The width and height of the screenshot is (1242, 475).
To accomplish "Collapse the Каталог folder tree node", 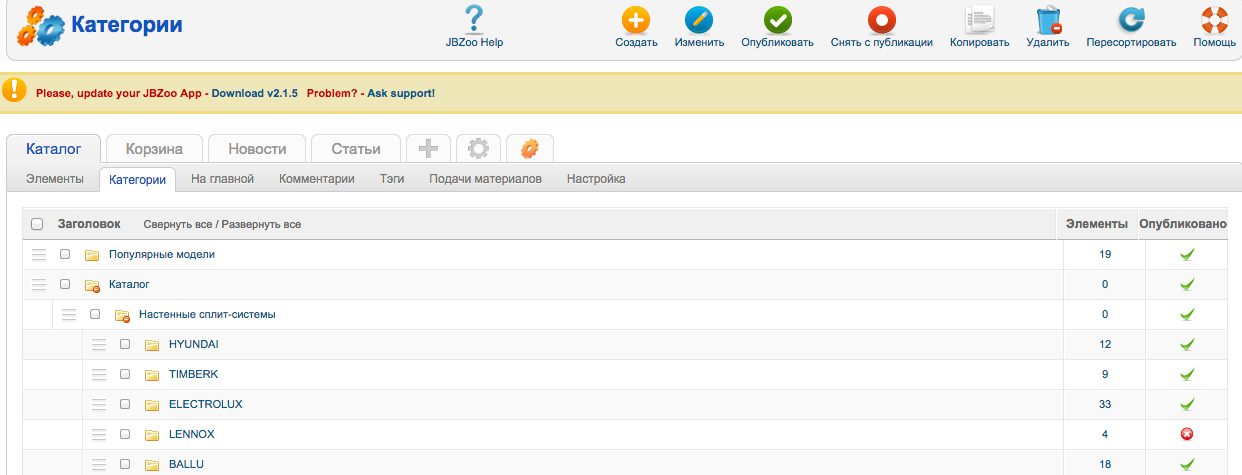I will pyautogui.click(x=92, y=285).
